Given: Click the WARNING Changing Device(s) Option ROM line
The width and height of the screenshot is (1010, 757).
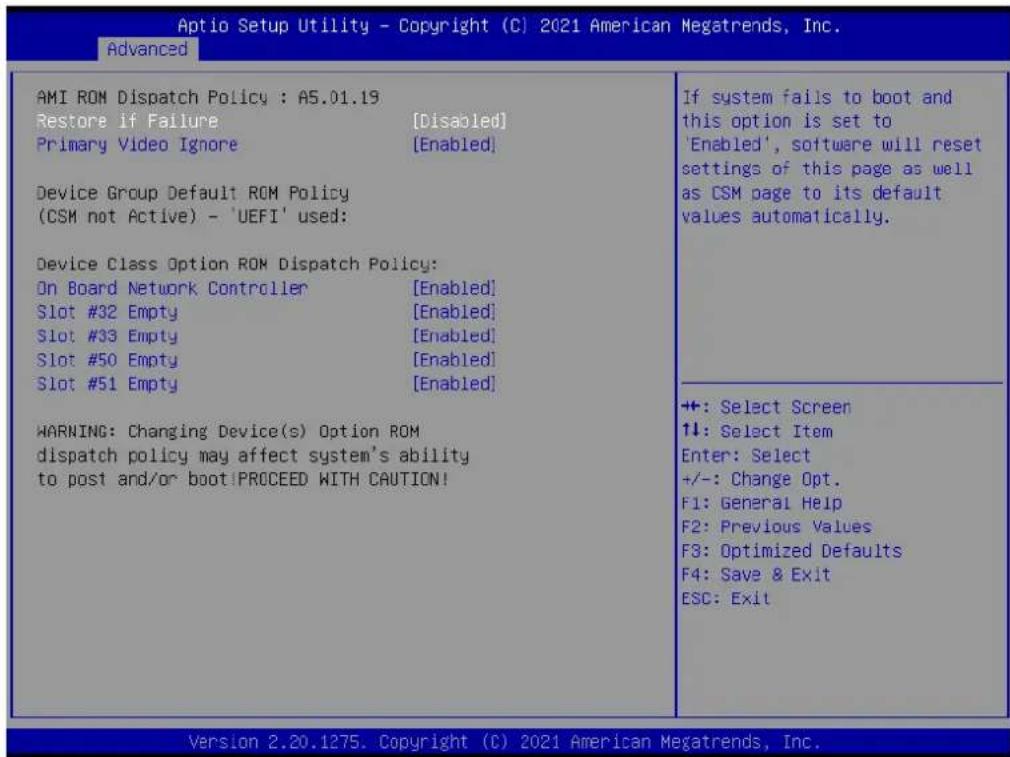Looking at the screenshot, I should pos(228,431).
